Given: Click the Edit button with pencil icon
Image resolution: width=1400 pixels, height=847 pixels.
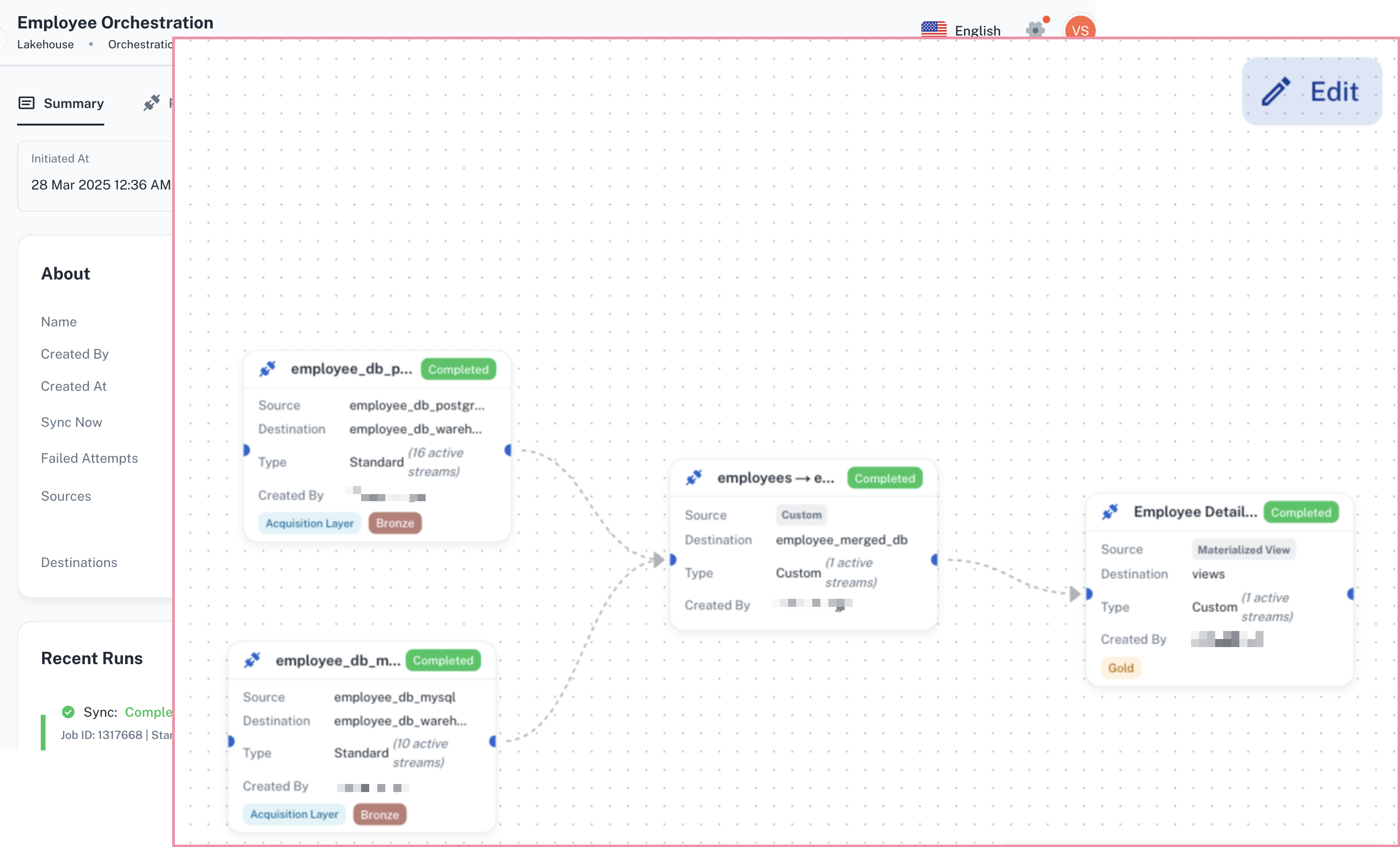Looking at the screenshot, I should coord(1311,91).
